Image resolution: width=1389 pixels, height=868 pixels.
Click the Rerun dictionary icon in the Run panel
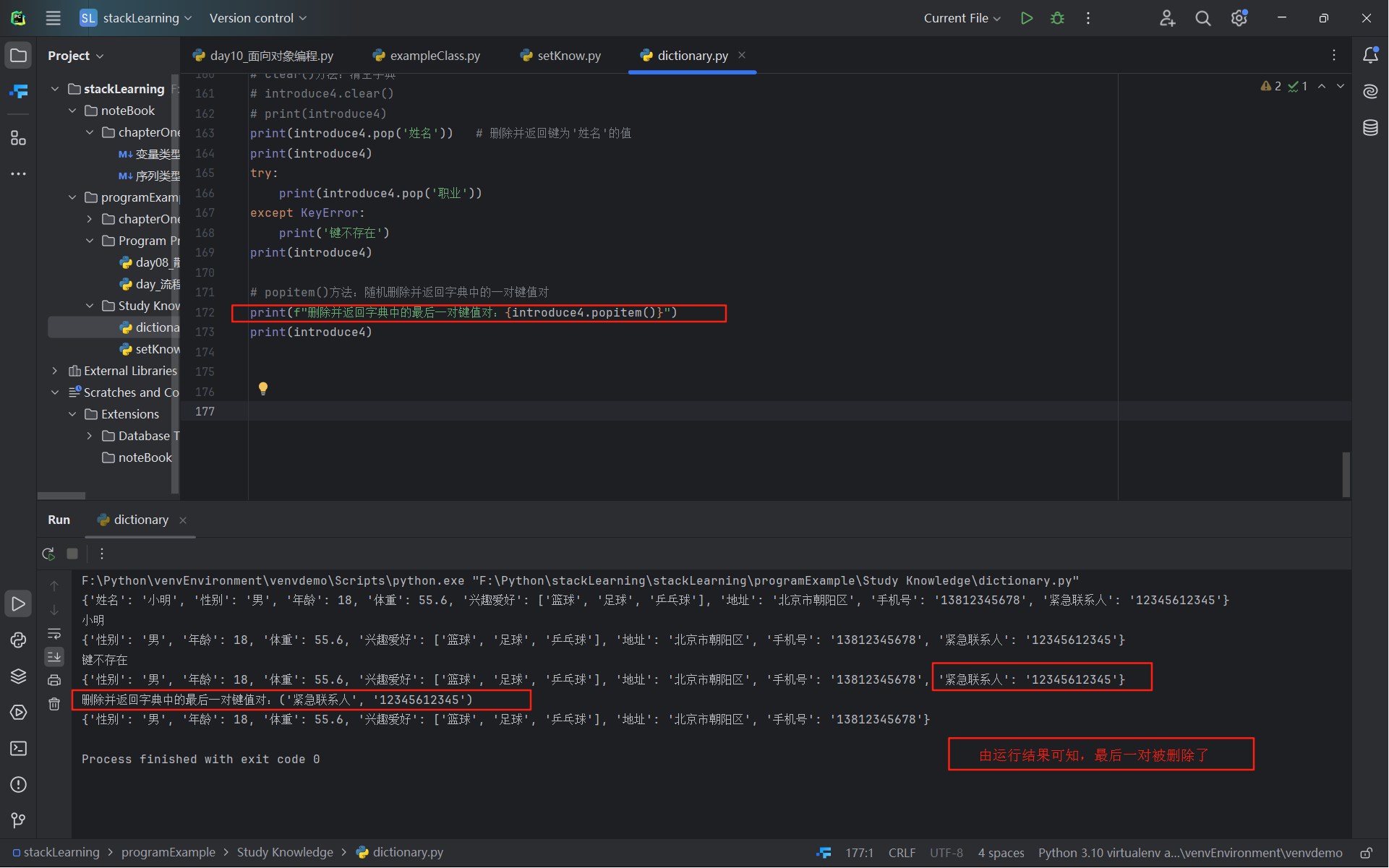[x=48, y=554]
